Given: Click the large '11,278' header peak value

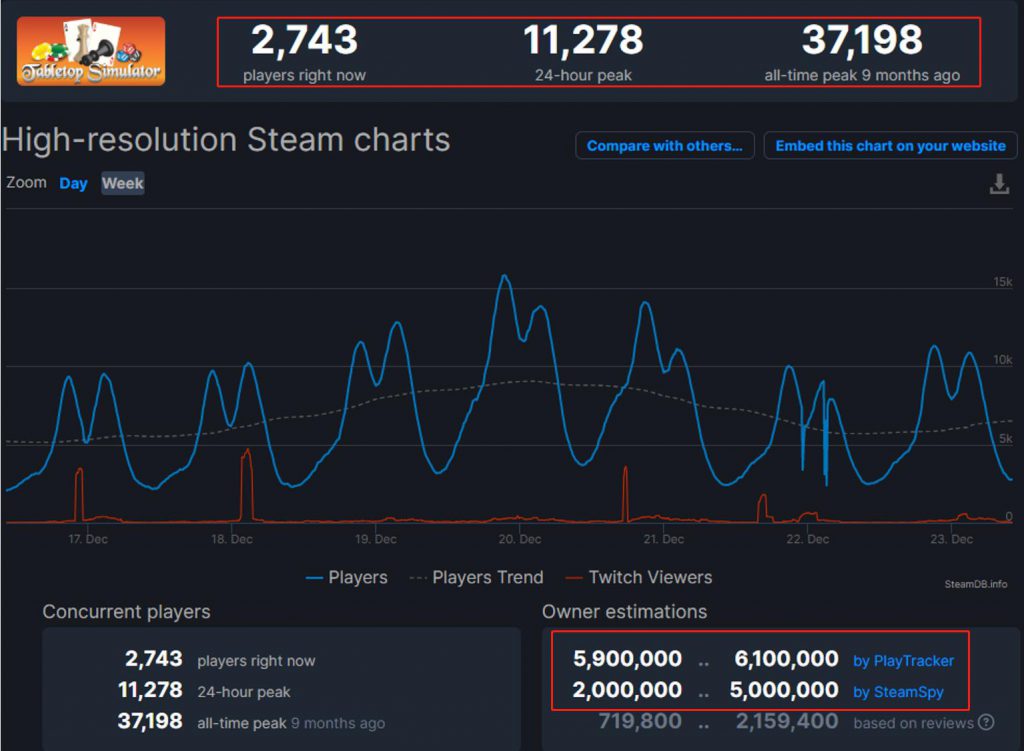Looking at the screenshot, I should click(583, 40).
